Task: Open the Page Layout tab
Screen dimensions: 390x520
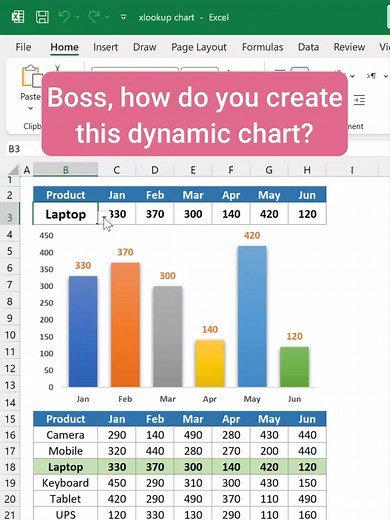Action: (199, 47)
